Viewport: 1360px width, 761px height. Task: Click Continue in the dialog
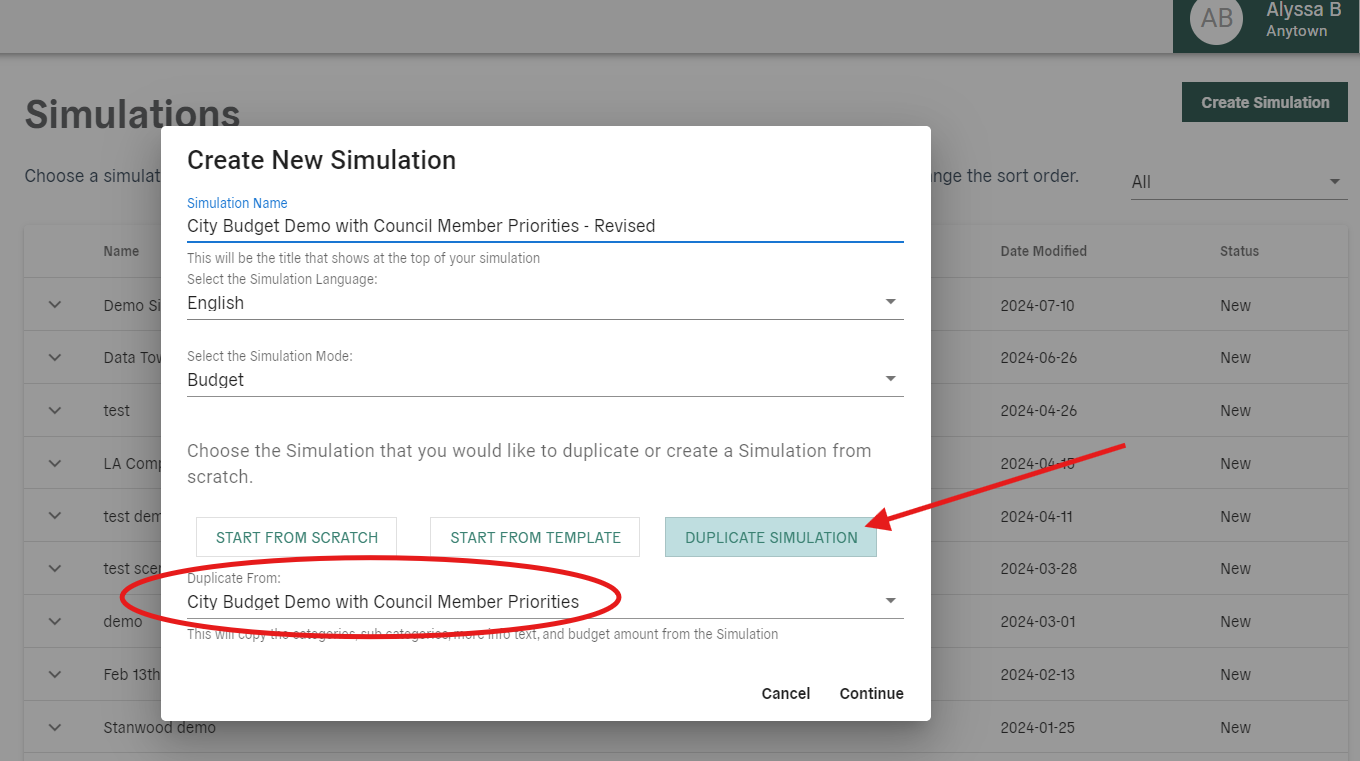pyautogui.click(x=871, y=693)
